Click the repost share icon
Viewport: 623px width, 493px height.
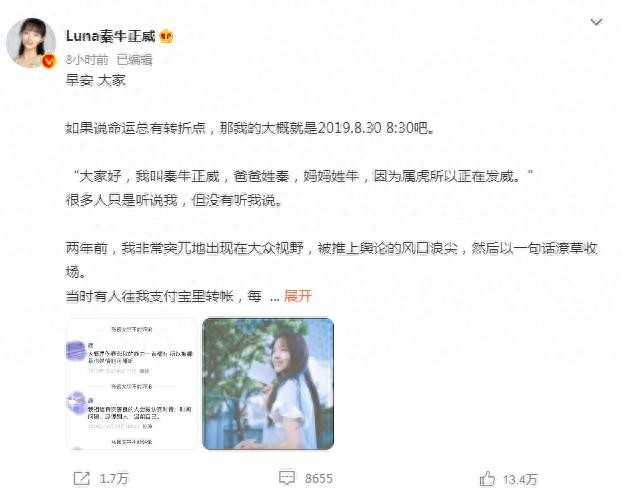pos(82,479)
